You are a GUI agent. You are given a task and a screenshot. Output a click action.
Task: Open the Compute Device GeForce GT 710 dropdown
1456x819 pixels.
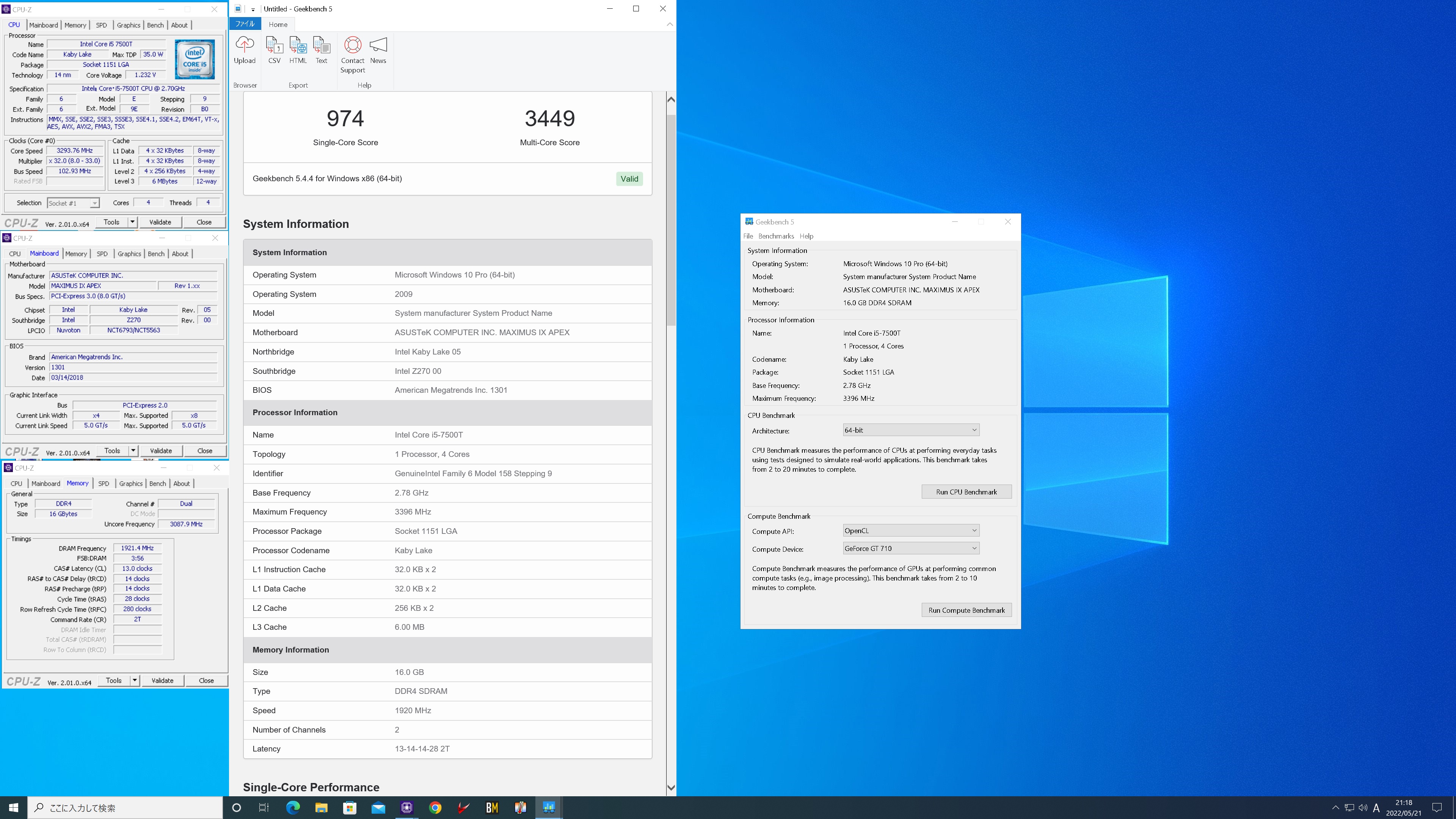point(910,548)
